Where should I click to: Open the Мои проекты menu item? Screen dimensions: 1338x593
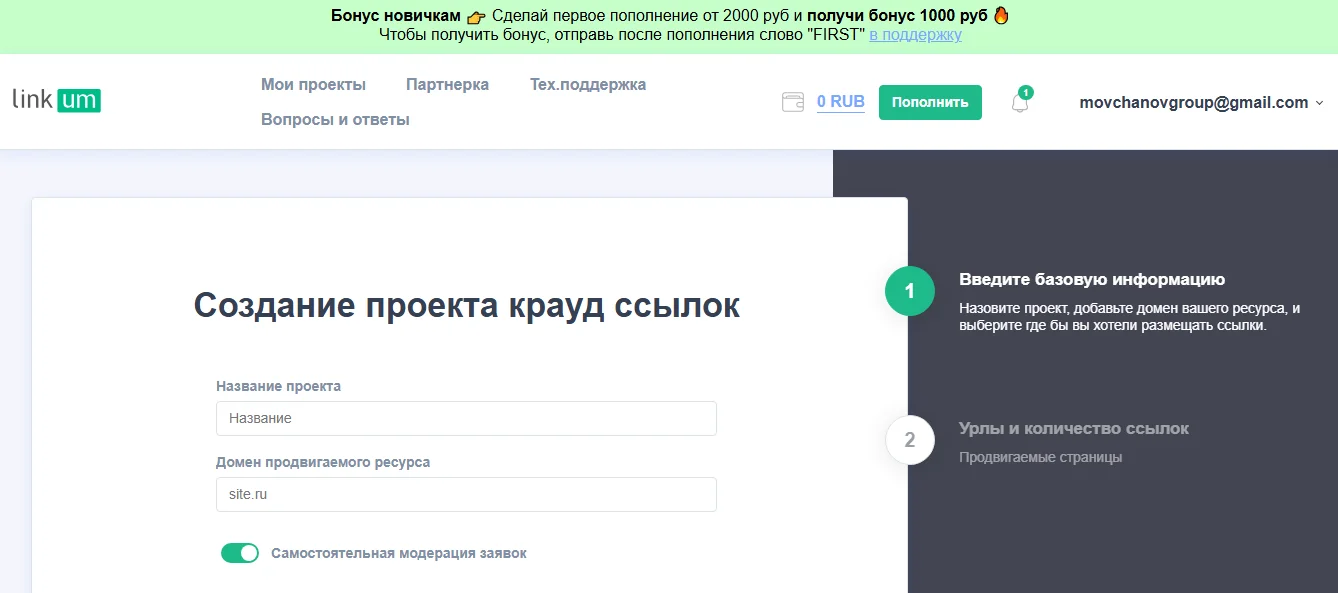click(313, 84)
